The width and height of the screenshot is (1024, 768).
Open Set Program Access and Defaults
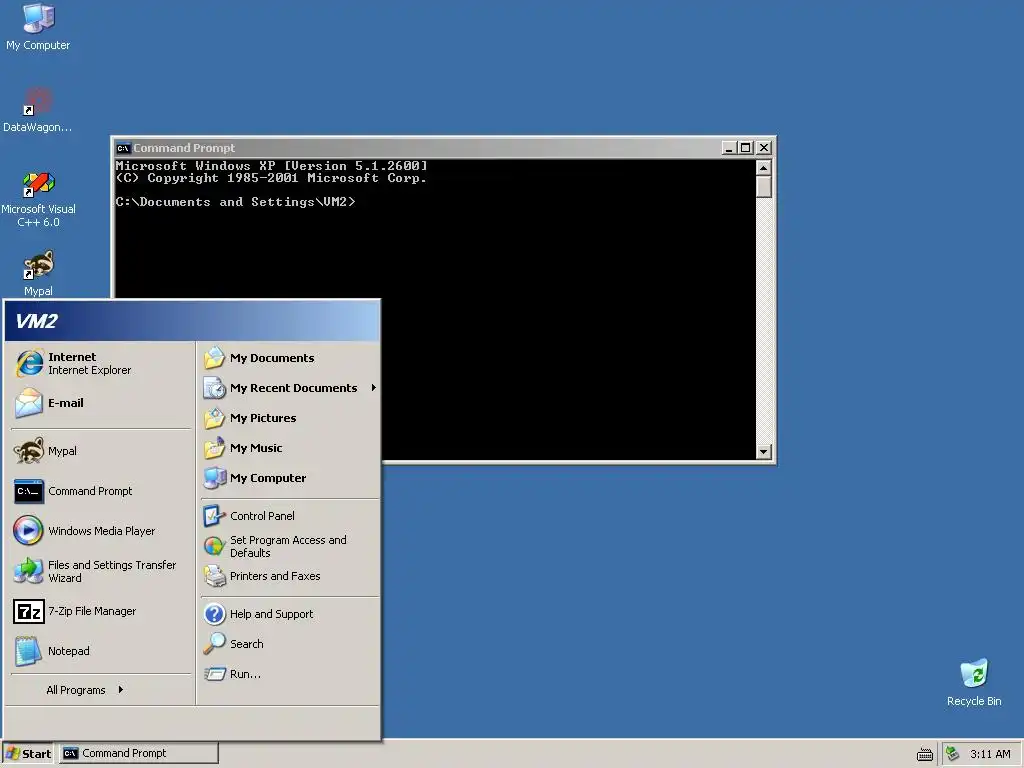coord(289,546)
